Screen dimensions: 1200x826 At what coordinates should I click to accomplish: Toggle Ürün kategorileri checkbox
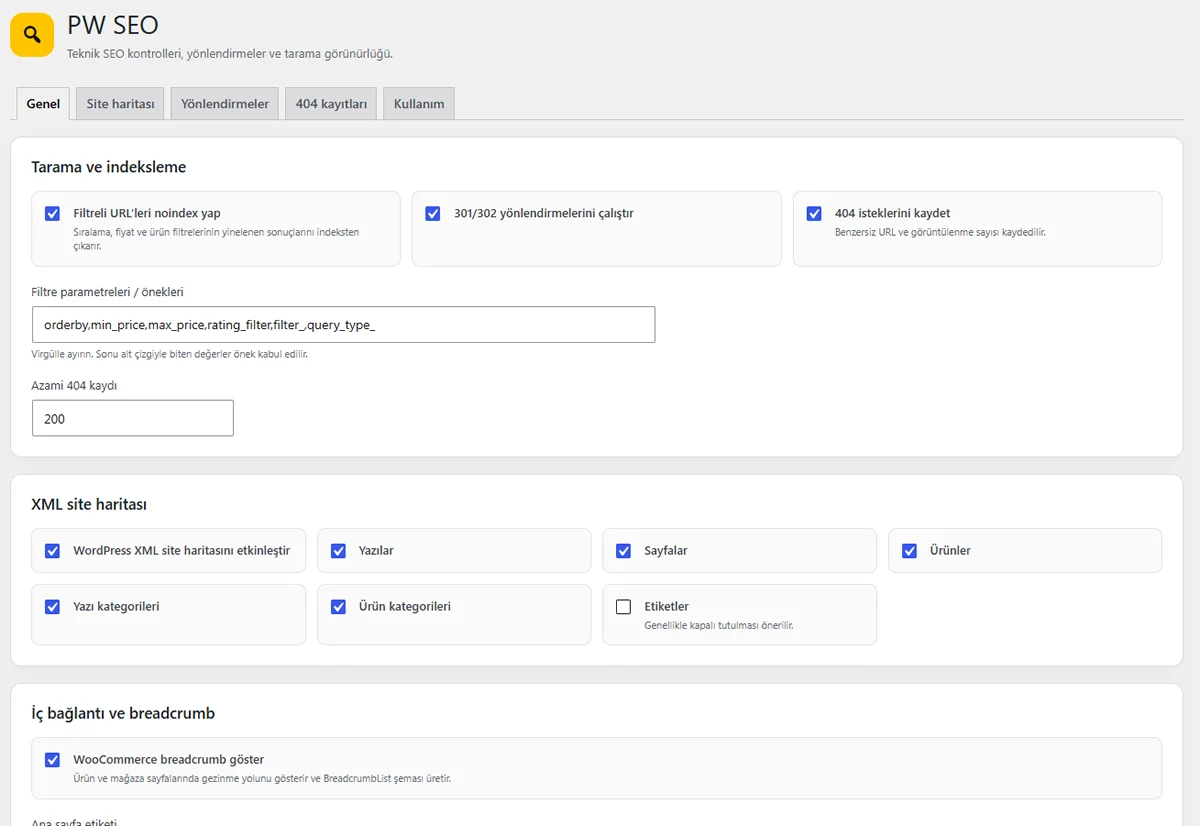click(x=338, y=607)
